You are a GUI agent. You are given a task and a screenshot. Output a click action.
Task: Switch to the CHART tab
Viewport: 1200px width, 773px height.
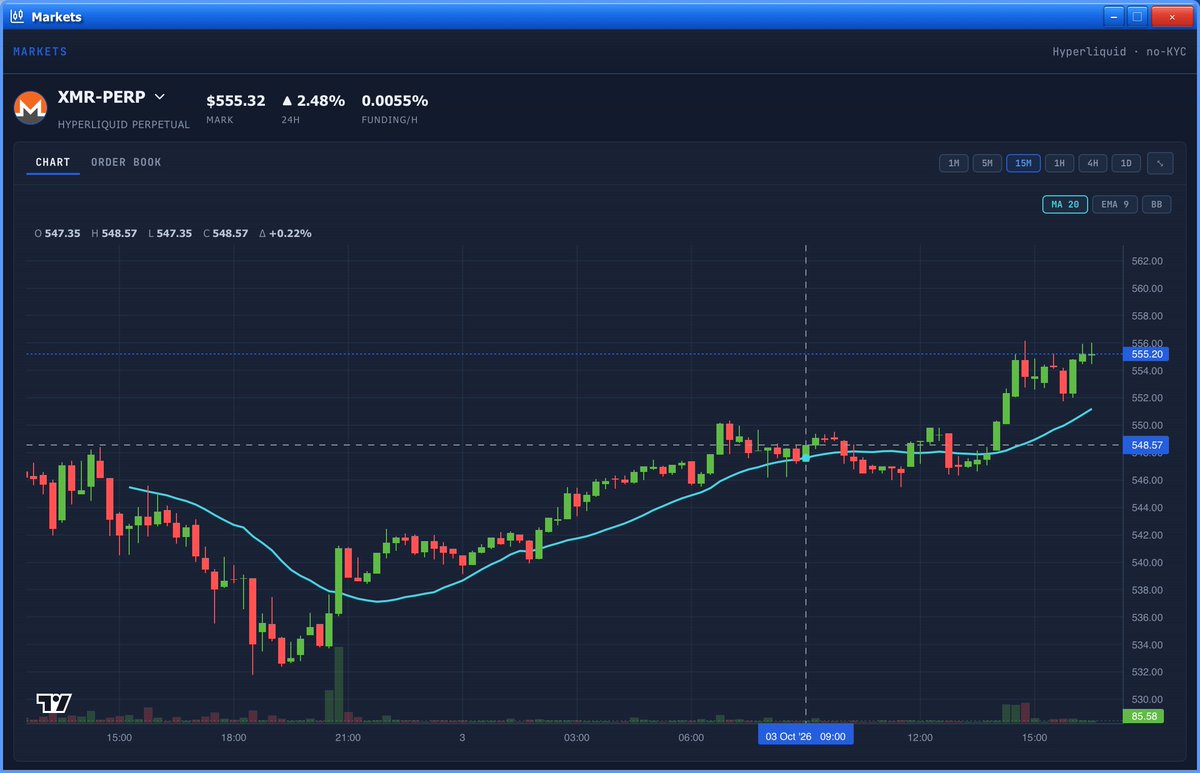53,162
